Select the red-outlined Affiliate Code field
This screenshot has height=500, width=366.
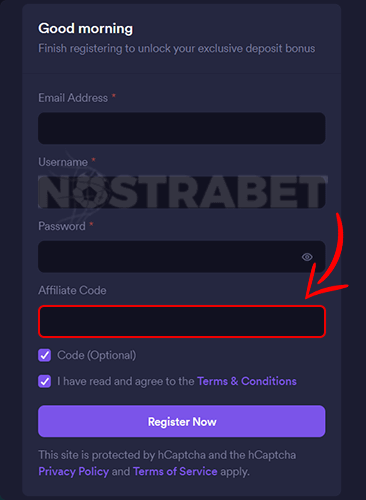click(182, 321)
